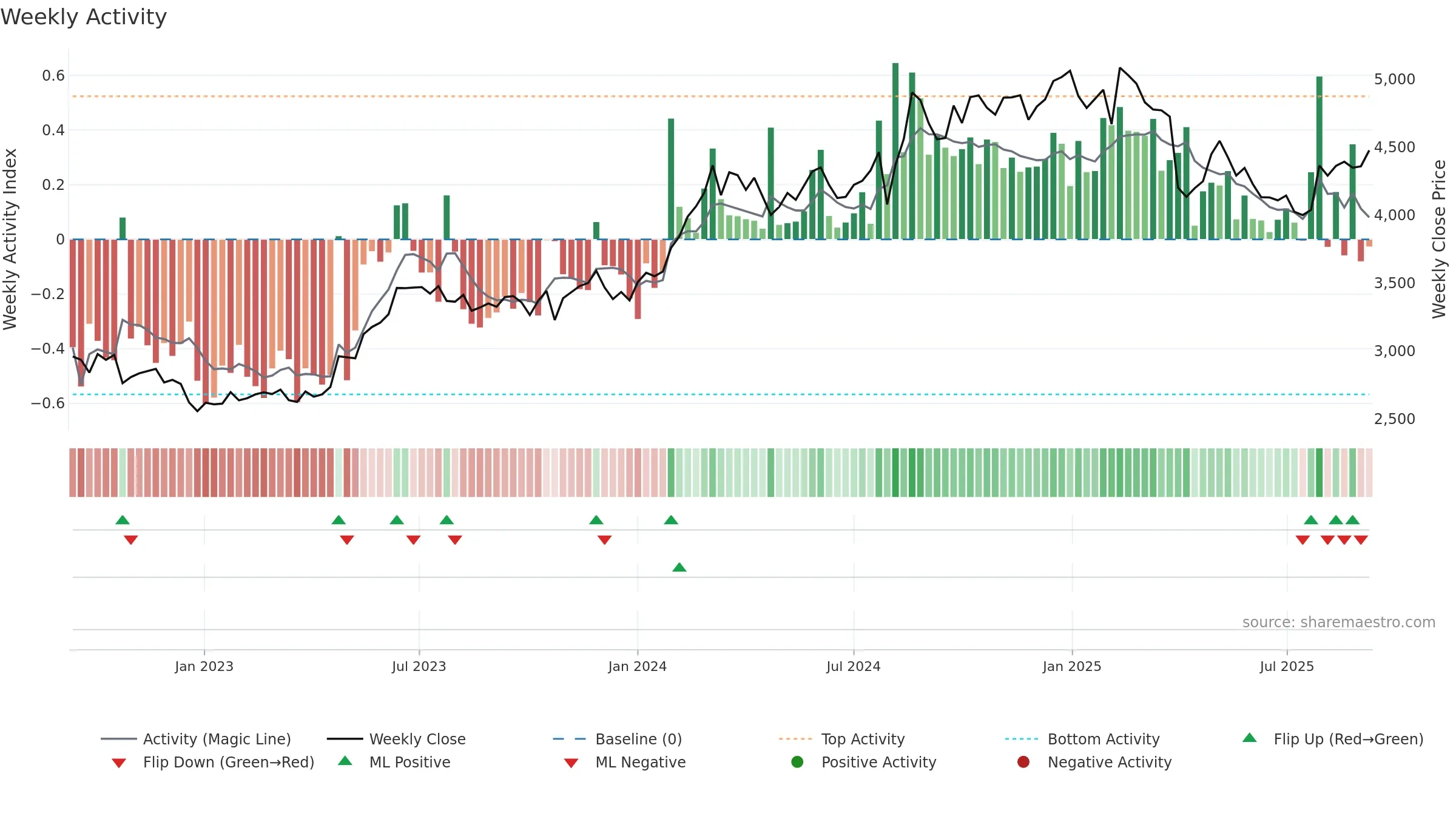This screenshot has height=819, width=1456.
Task: Click the 'Jan 2024' x-axis label
Action: pos(638,666)
